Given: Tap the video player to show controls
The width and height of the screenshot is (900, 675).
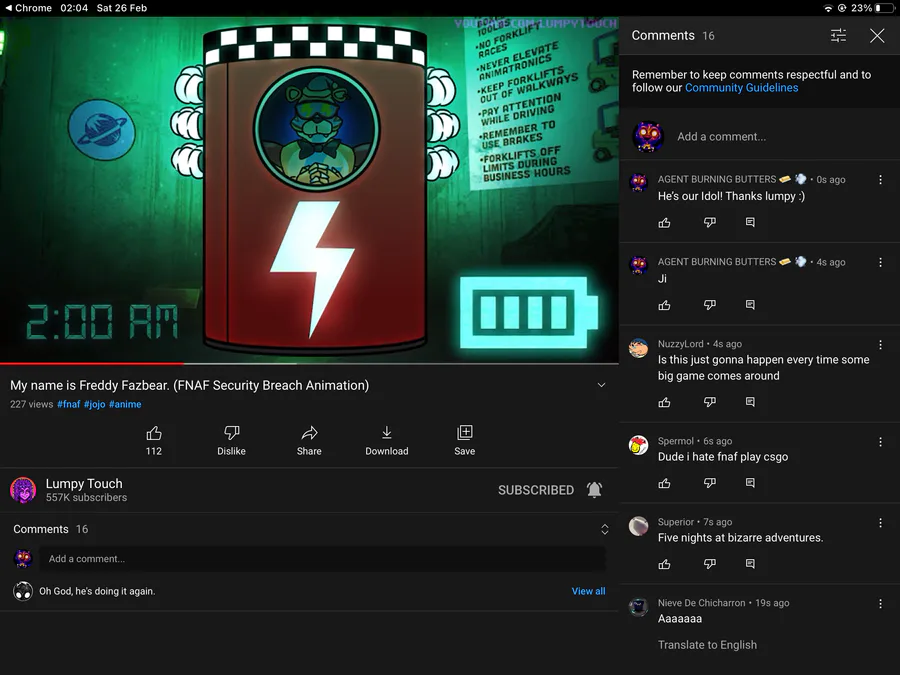Looking at the screenshot, I should coord(309,189).
